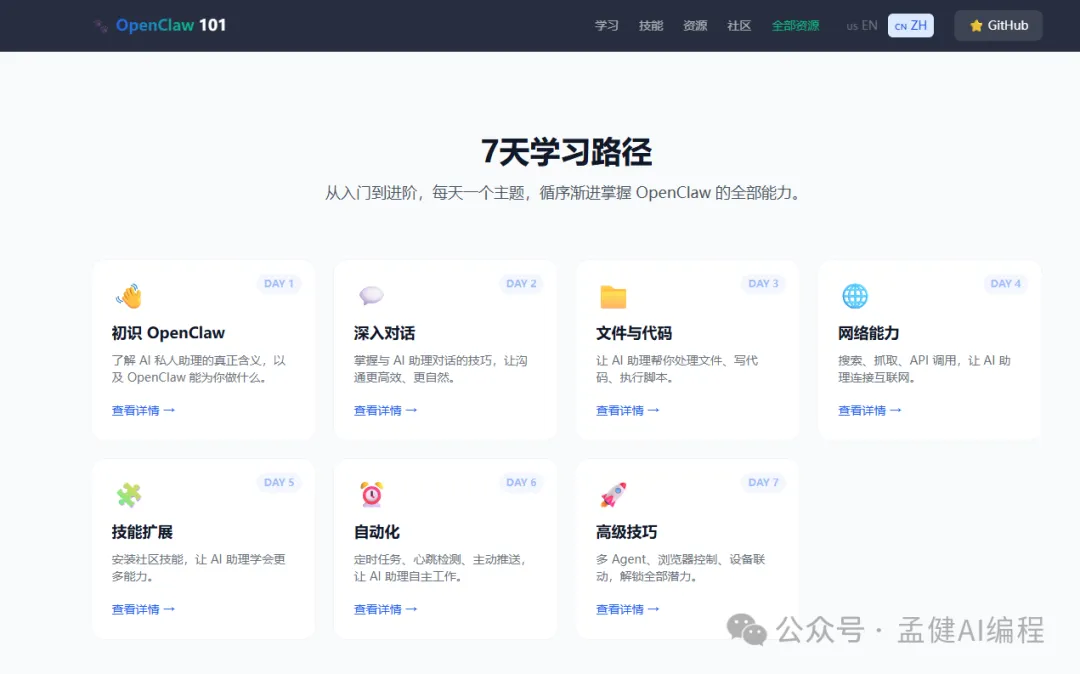
Task: Open the 资源 menu in the navbar
Action: tap(694, 26)
